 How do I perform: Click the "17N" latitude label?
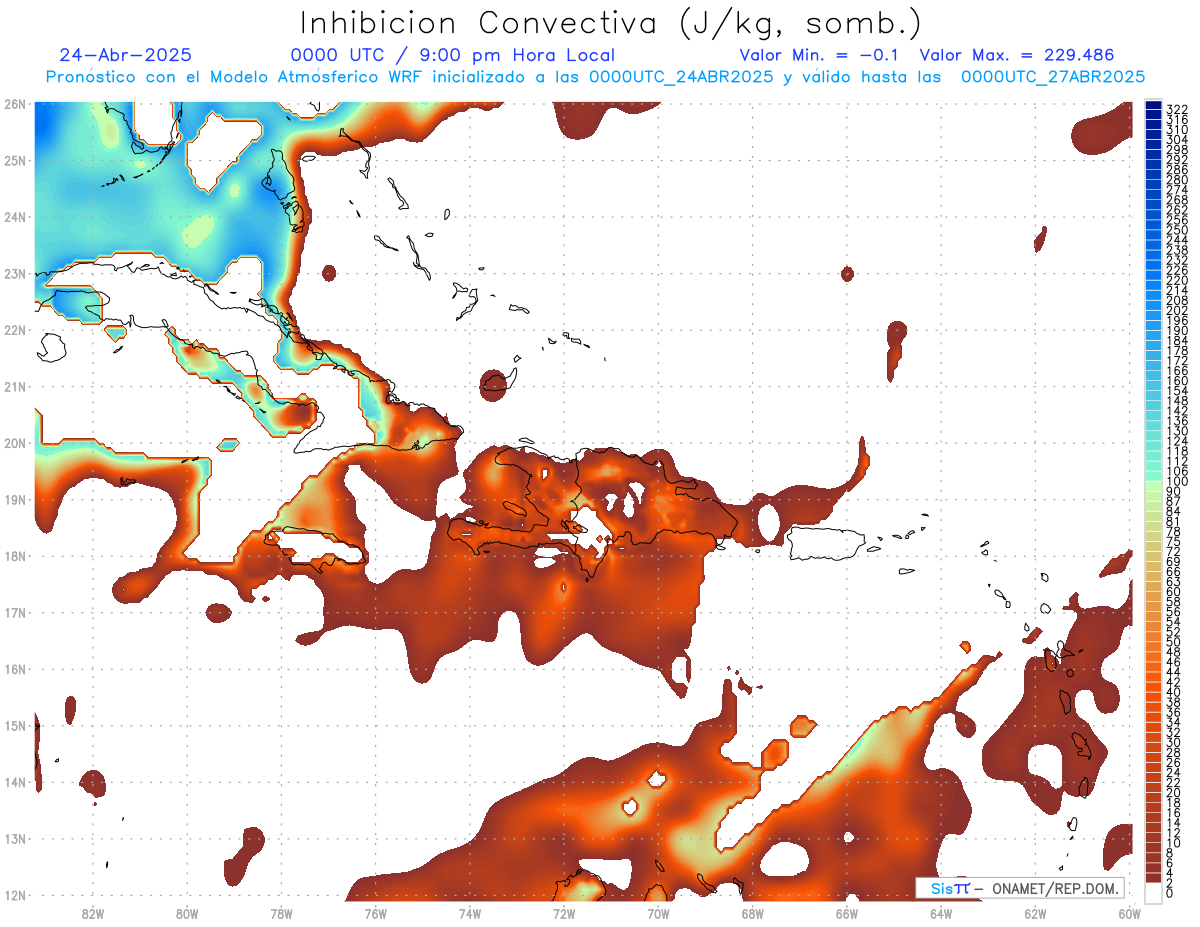(15, 612)
